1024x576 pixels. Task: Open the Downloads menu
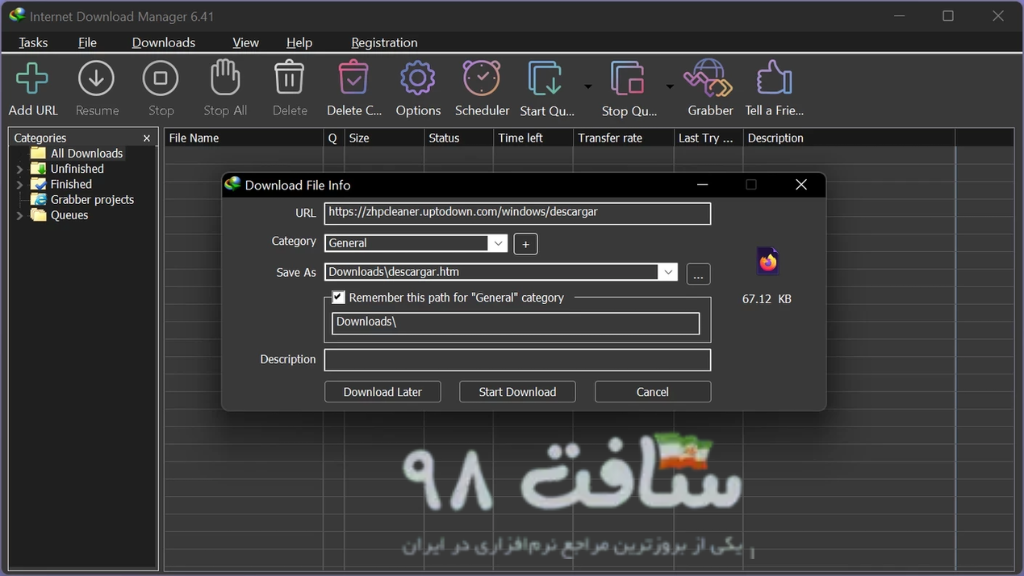[x=163, y=42]
